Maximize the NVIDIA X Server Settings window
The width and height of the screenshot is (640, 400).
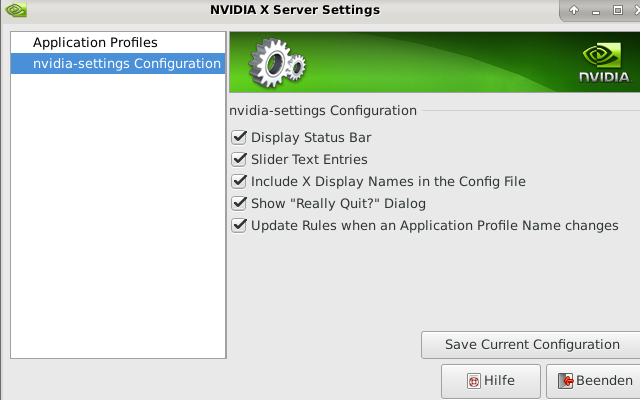pos(618,10)
